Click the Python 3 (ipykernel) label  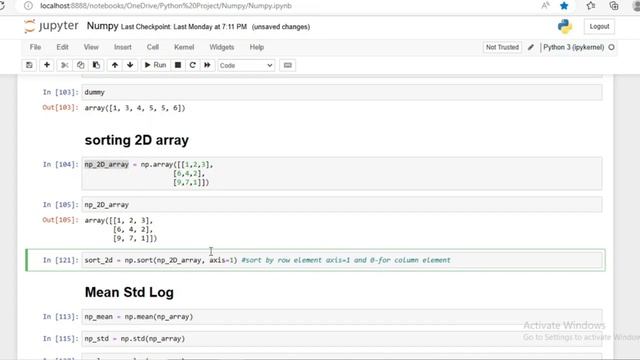573,47
